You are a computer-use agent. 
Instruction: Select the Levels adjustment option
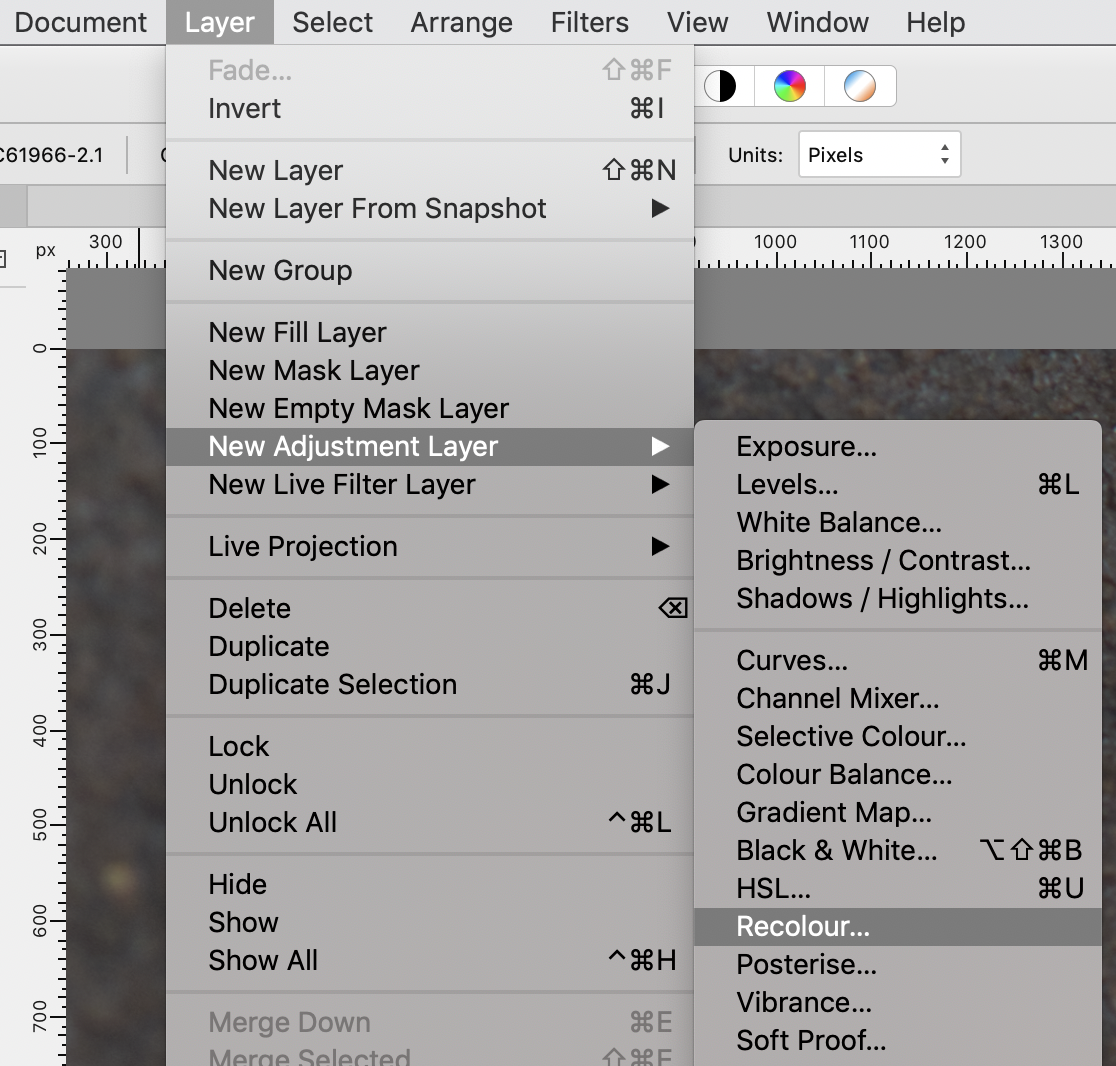[786, 484]
